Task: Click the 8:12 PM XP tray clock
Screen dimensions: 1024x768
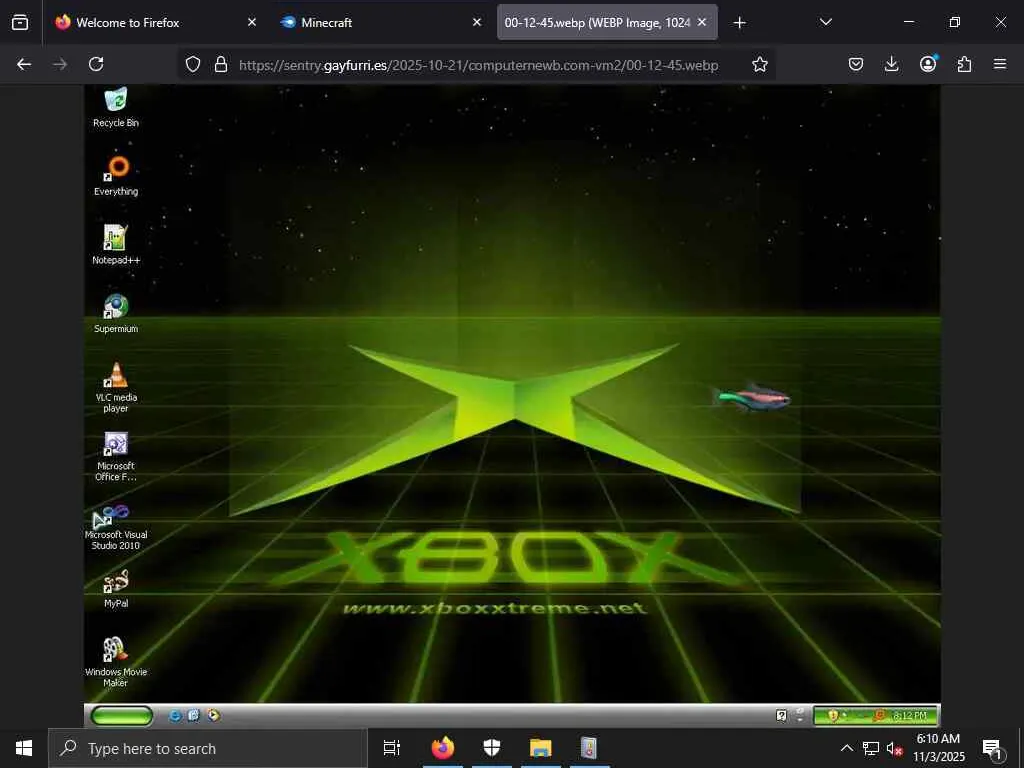Action: point(910,716)
